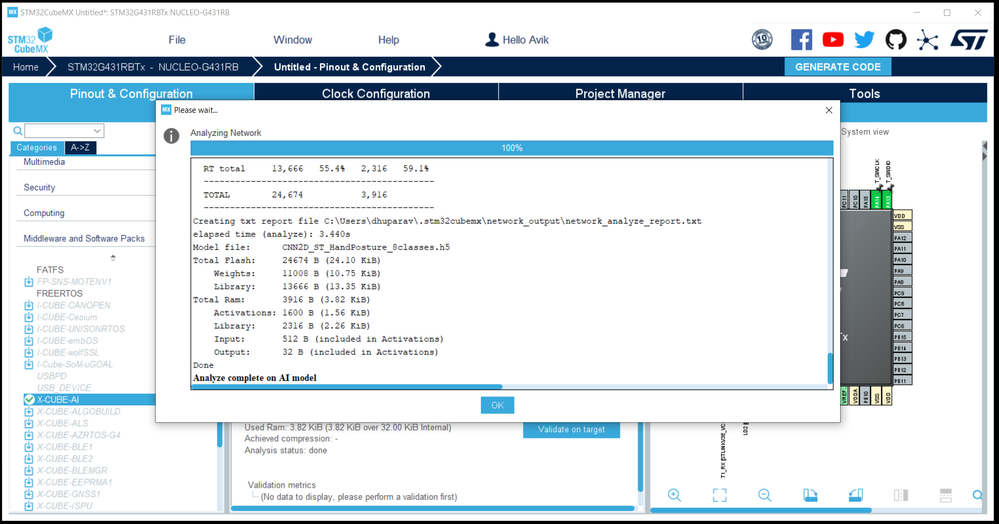Click the peripheral search input field
The image size is (999, 524).
coord(58,131)
